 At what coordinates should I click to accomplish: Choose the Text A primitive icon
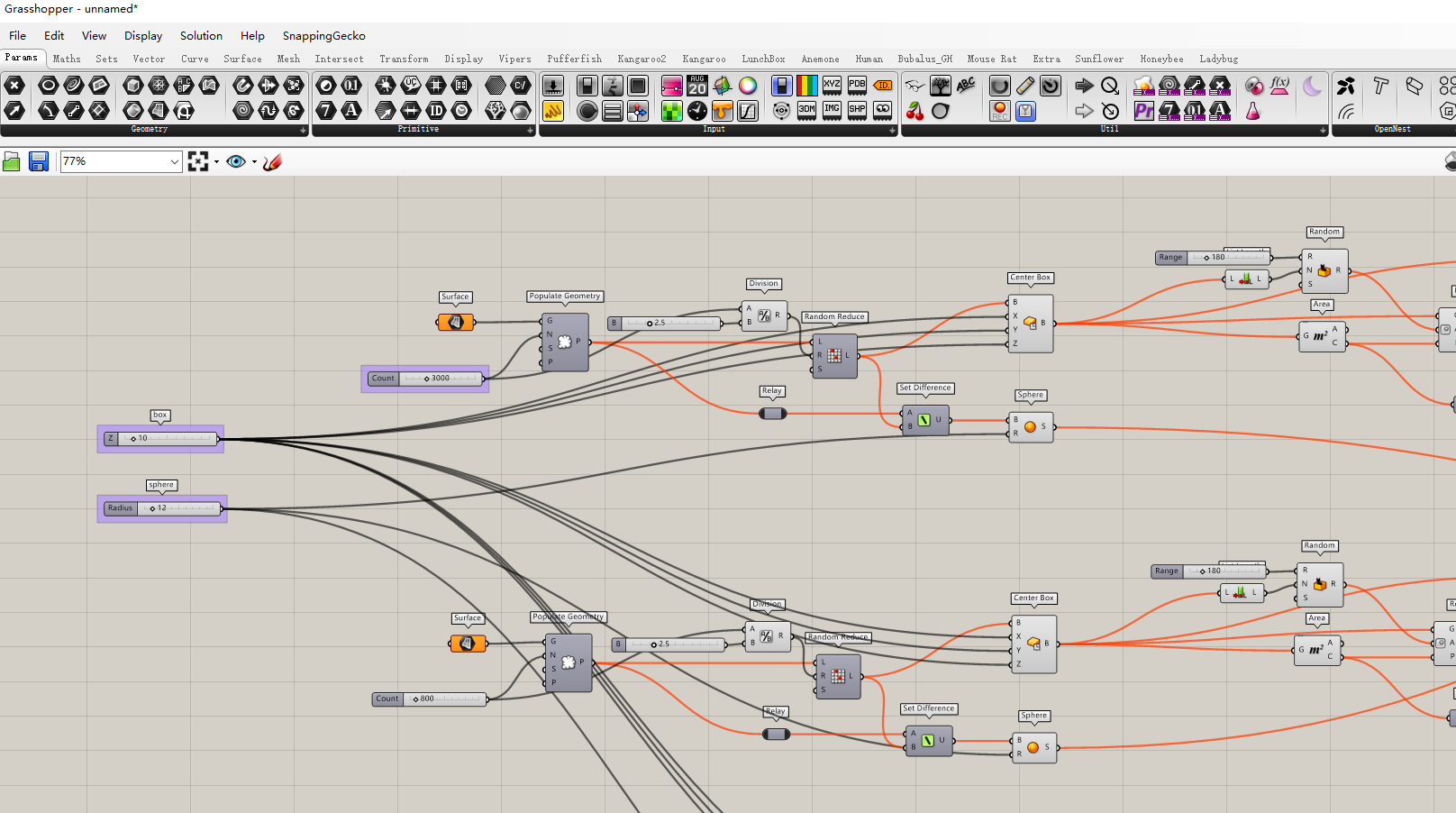[351, 111]
